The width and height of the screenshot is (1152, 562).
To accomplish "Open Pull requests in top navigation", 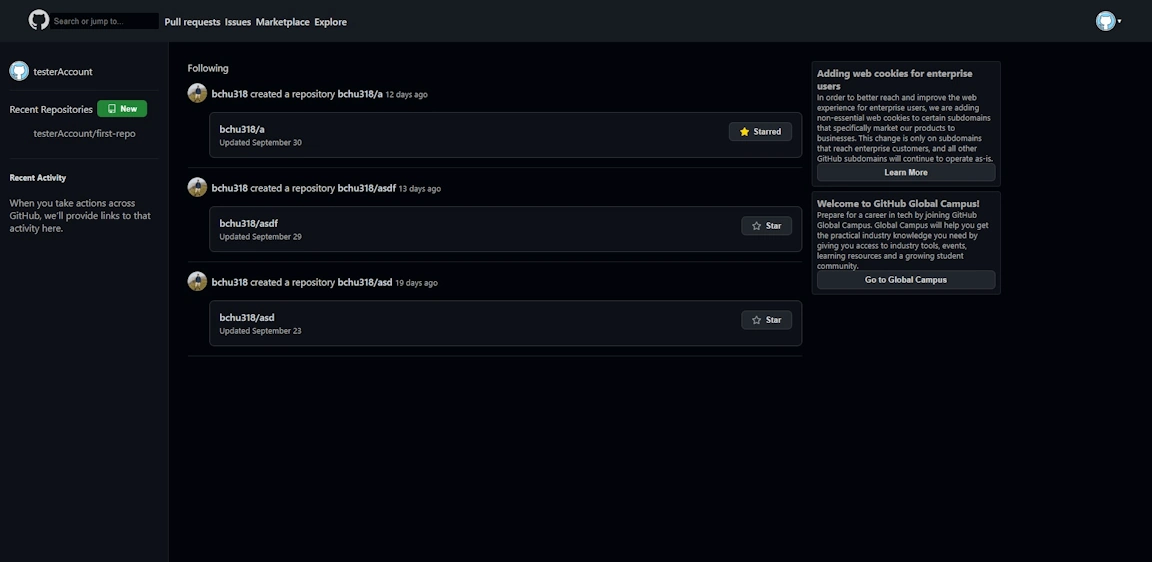I will 192,22.
